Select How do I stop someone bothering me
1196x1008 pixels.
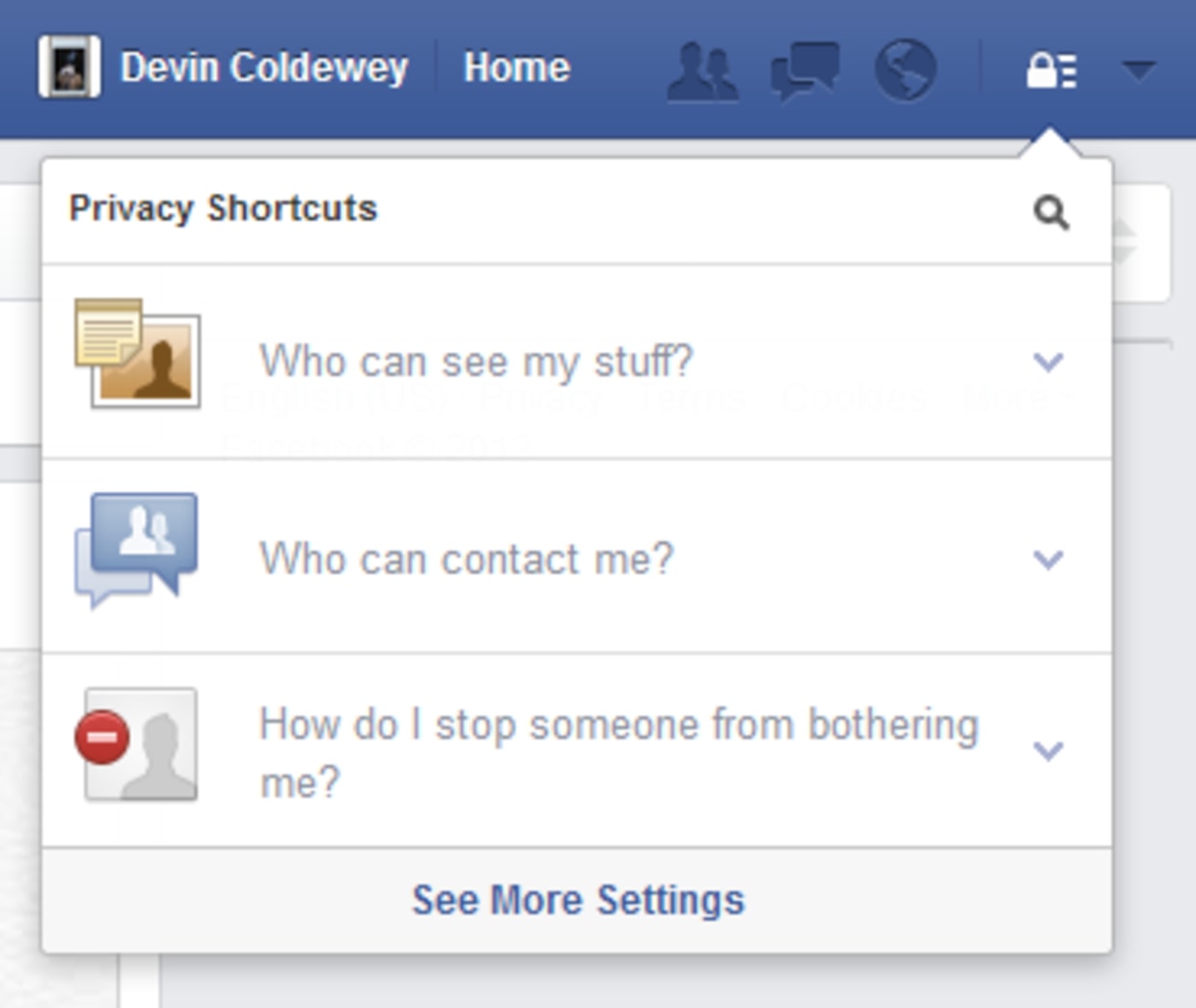pyautogui.click(x=577, y=751)
